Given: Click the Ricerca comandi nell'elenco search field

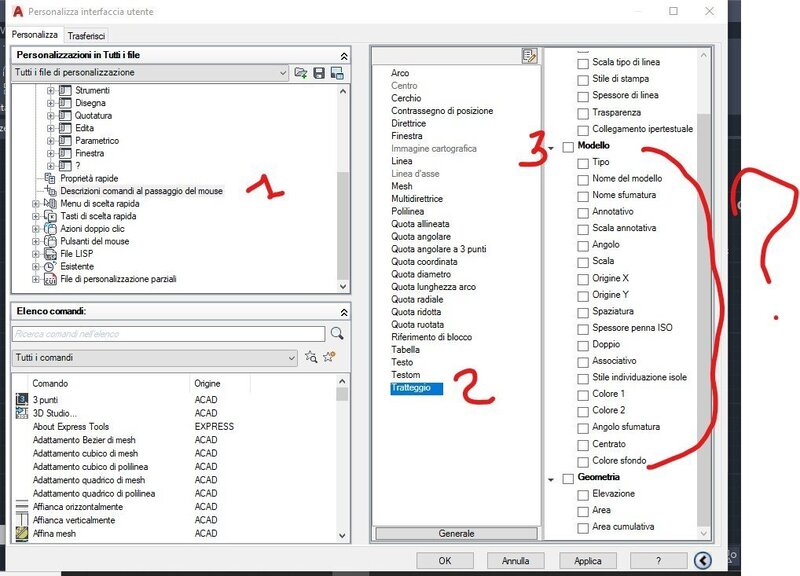Looking at the screenshot, I should (x=168, y=334).
